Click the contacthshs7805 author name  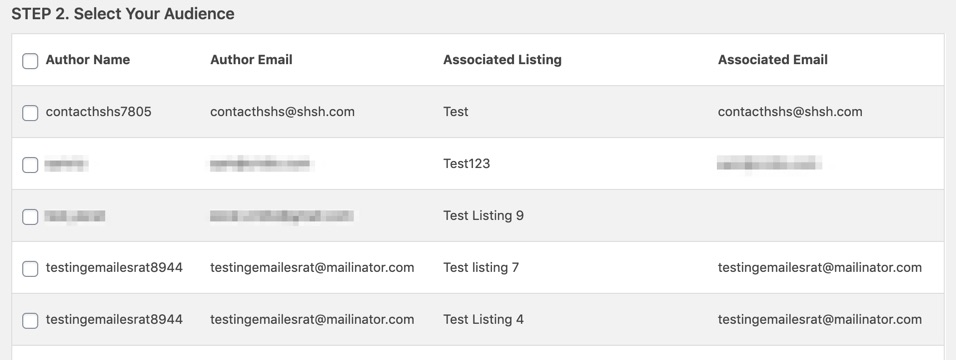click(99, 112)
